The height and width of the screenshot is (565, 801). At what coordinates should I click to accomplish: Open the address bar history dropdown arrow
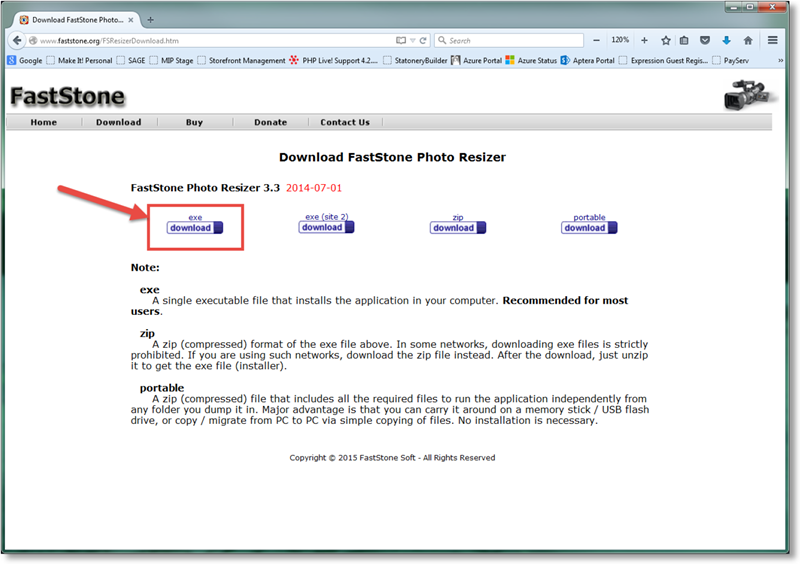(x=413, y=40)
